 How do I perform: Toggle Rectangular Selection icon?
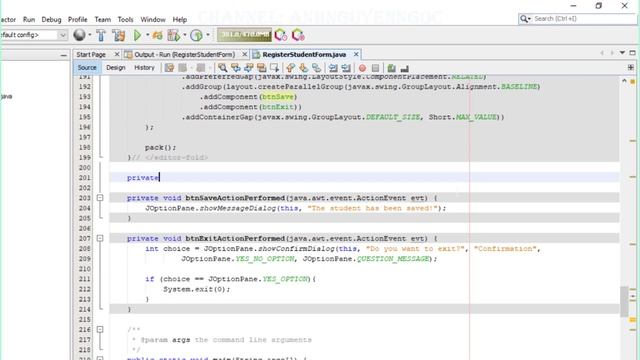tap(275, 68)
